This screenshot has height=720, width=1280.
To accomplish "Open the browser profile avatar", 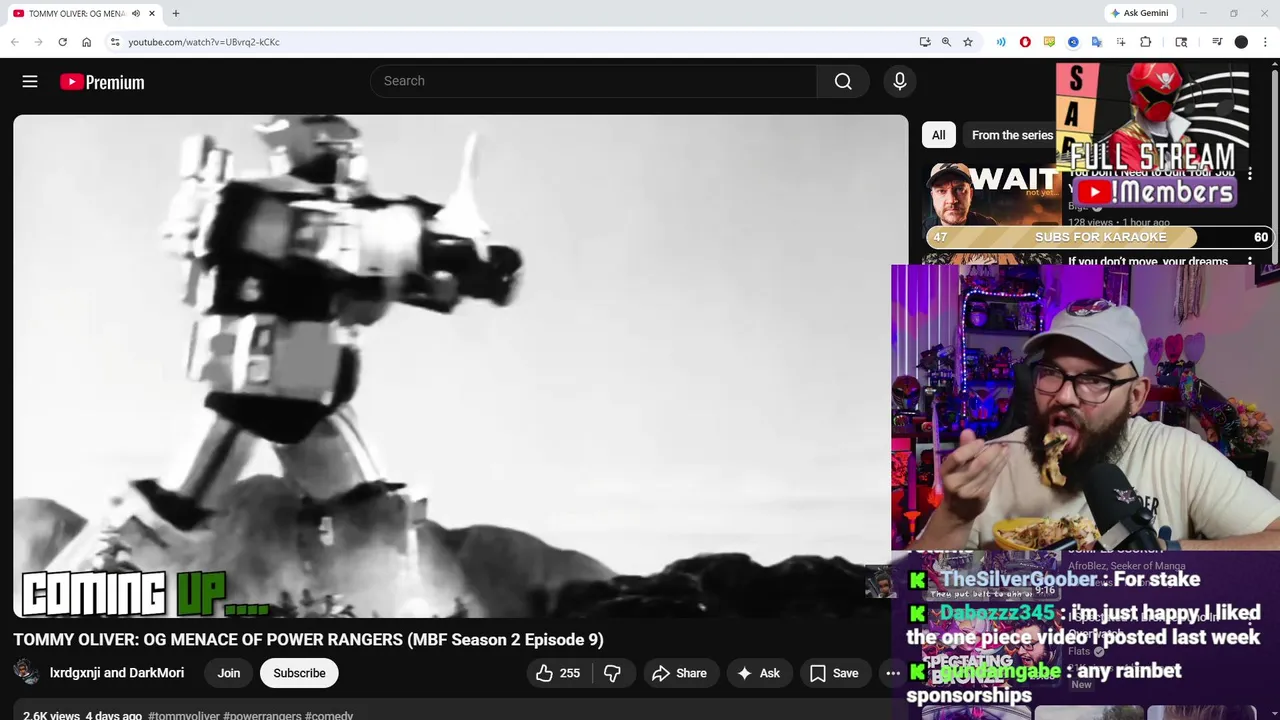I will [1241, 42].
